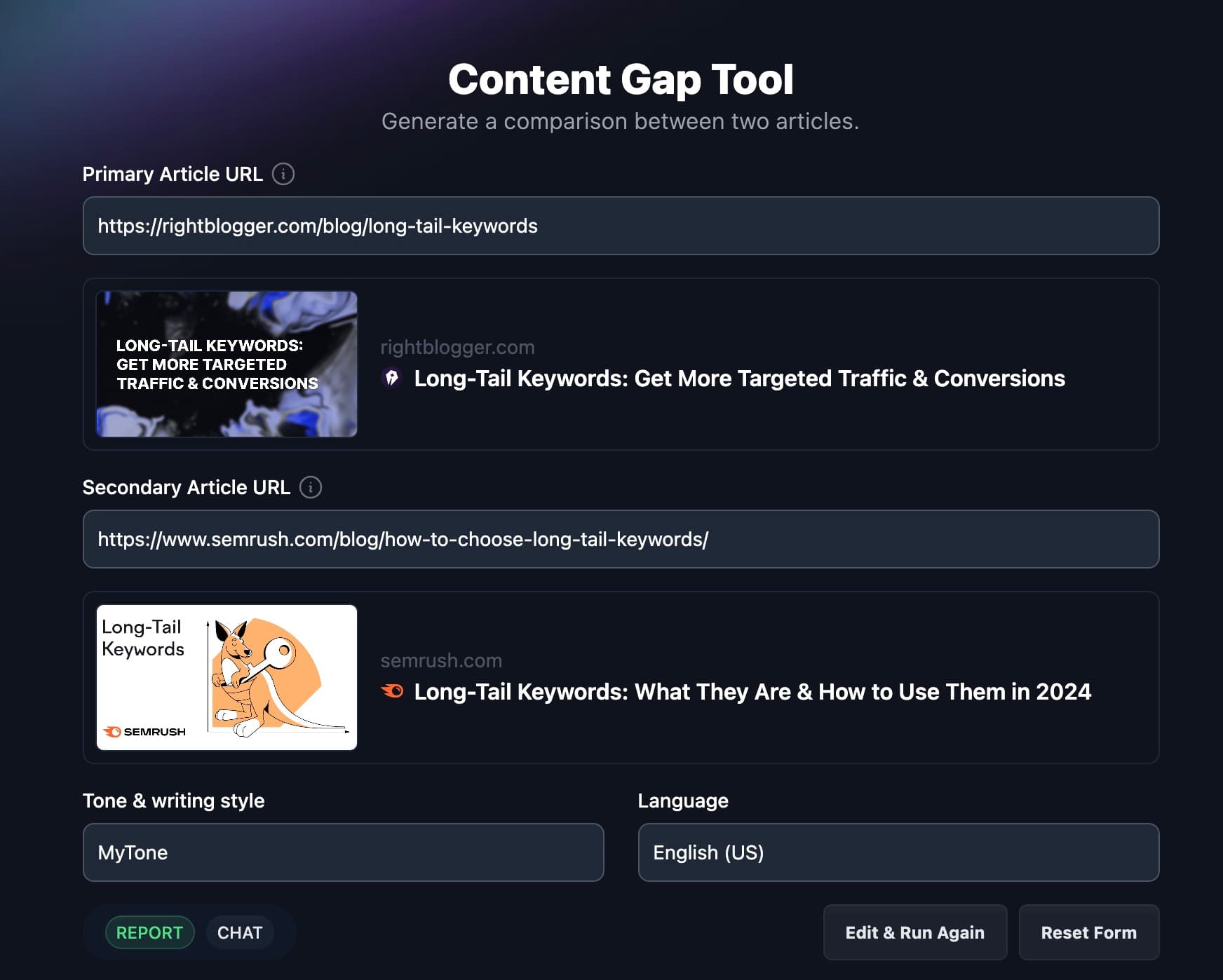Click info icon beside Secondary Article URL
The image size is (1223, 980).
click(x=310, y=487)
